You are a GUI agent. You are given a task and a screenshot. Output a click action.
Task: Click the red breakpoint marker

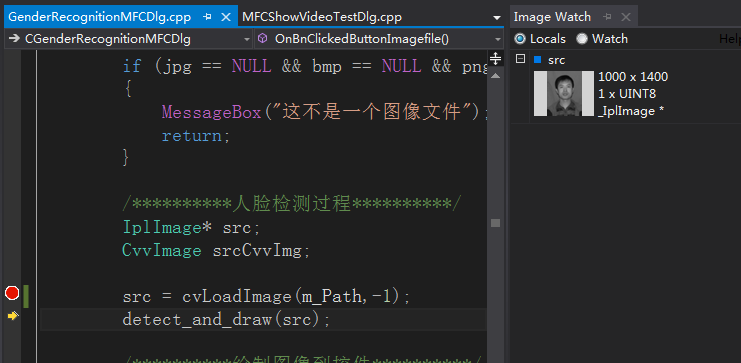point(12,293)
